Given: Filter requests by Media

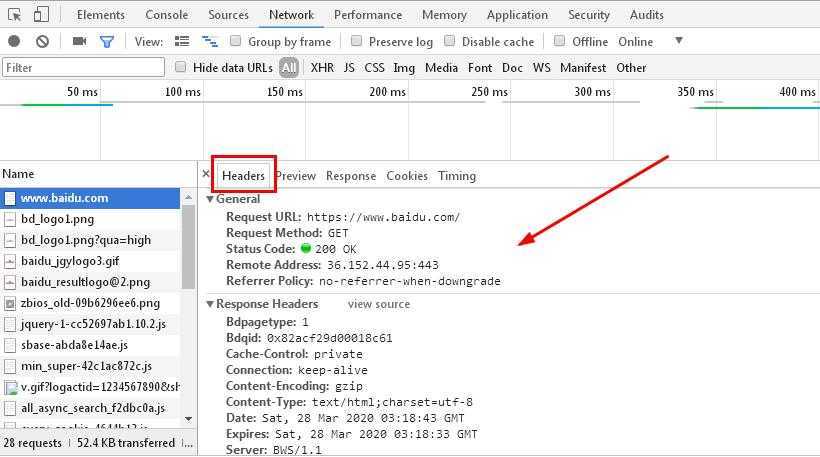Looking at the screenshot, I should (x=441, y=67).
